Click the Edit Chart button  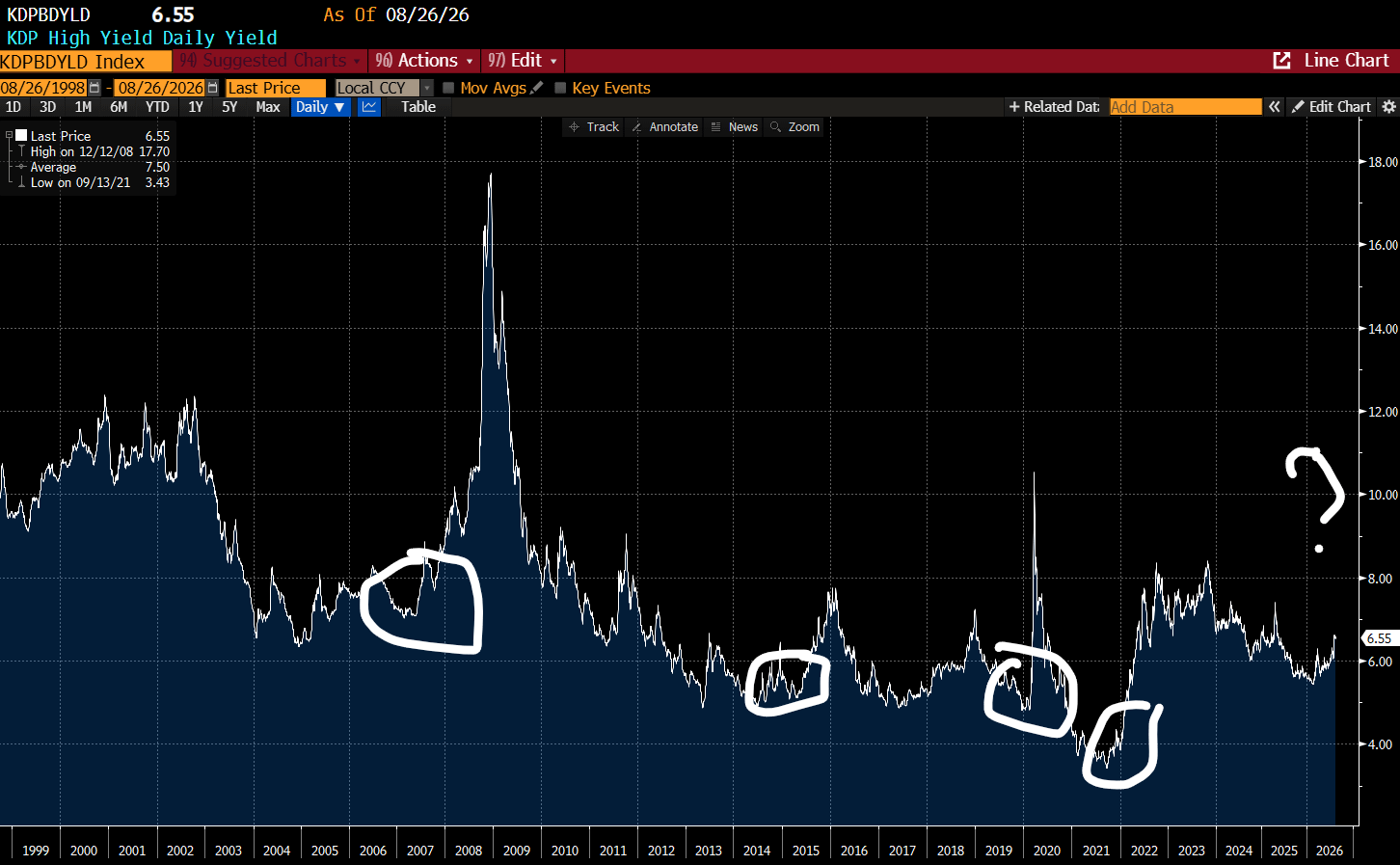1332,107
